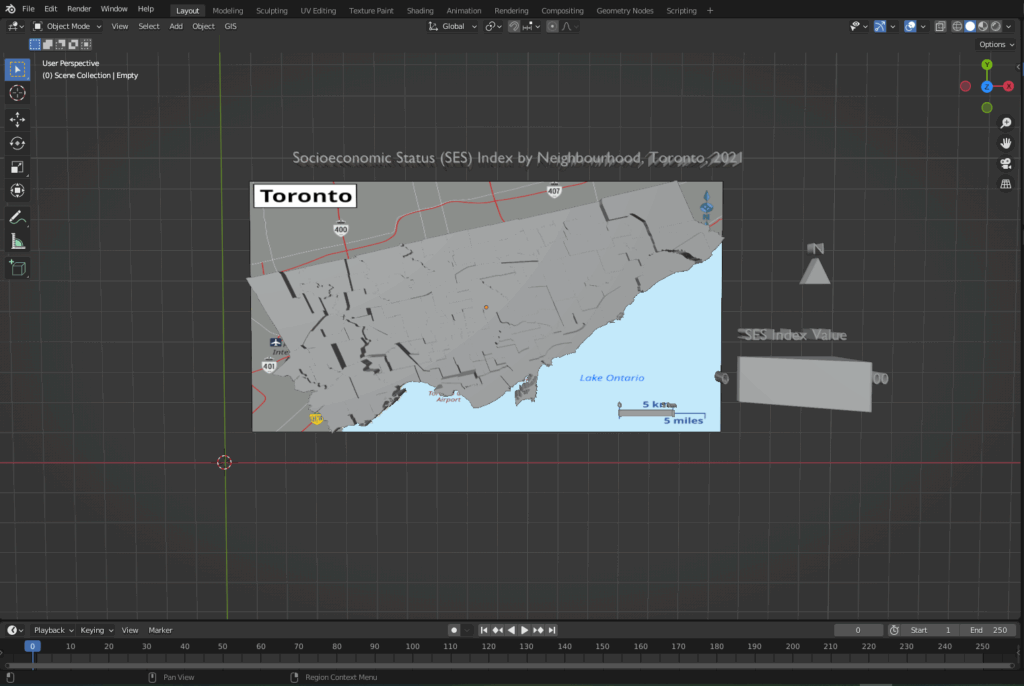Select the Rotate tool
The image size is (1024, 686).
[17, 143]
